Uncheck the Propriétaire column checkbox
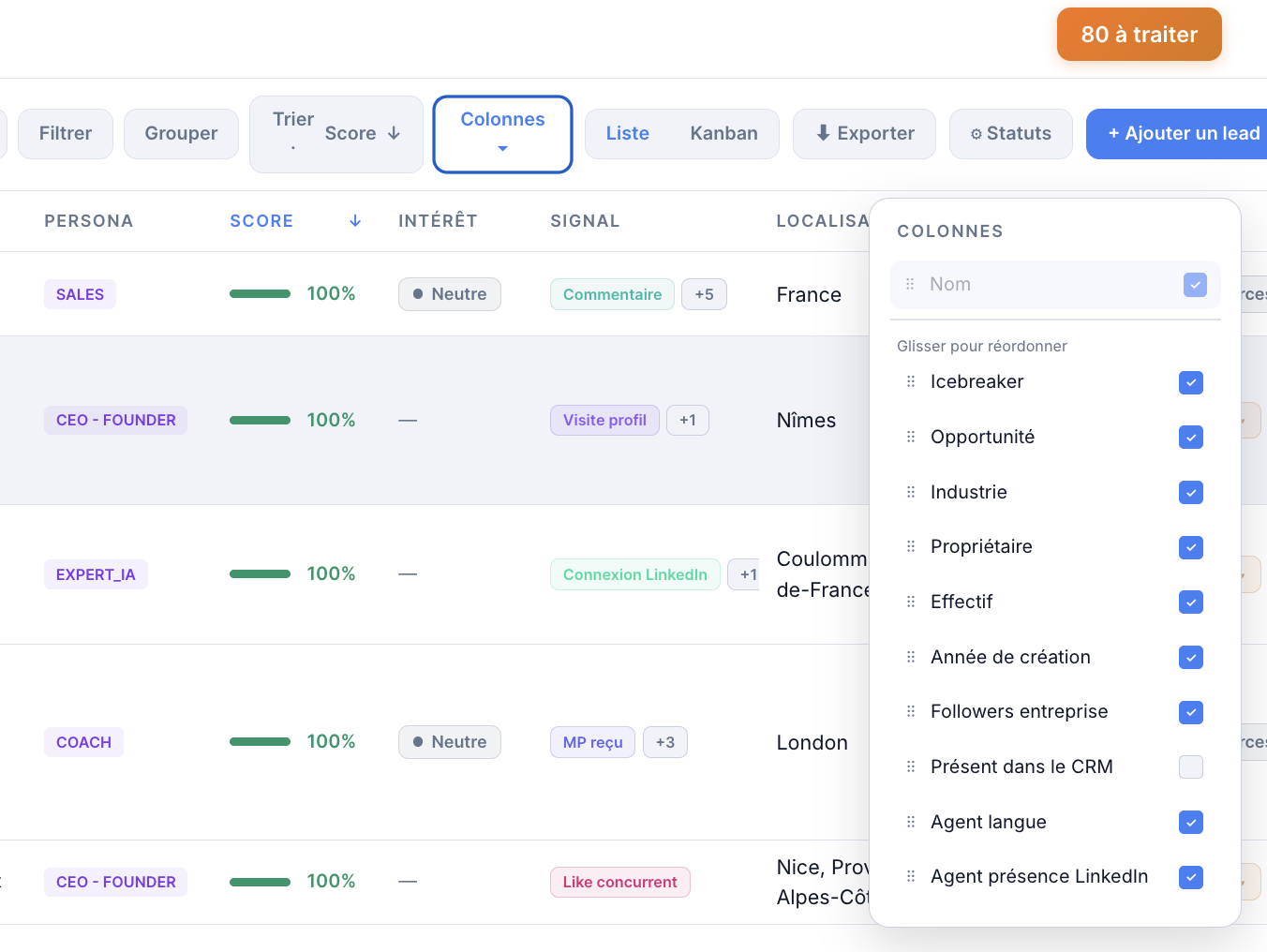1267x952 pixels. 1191,547
